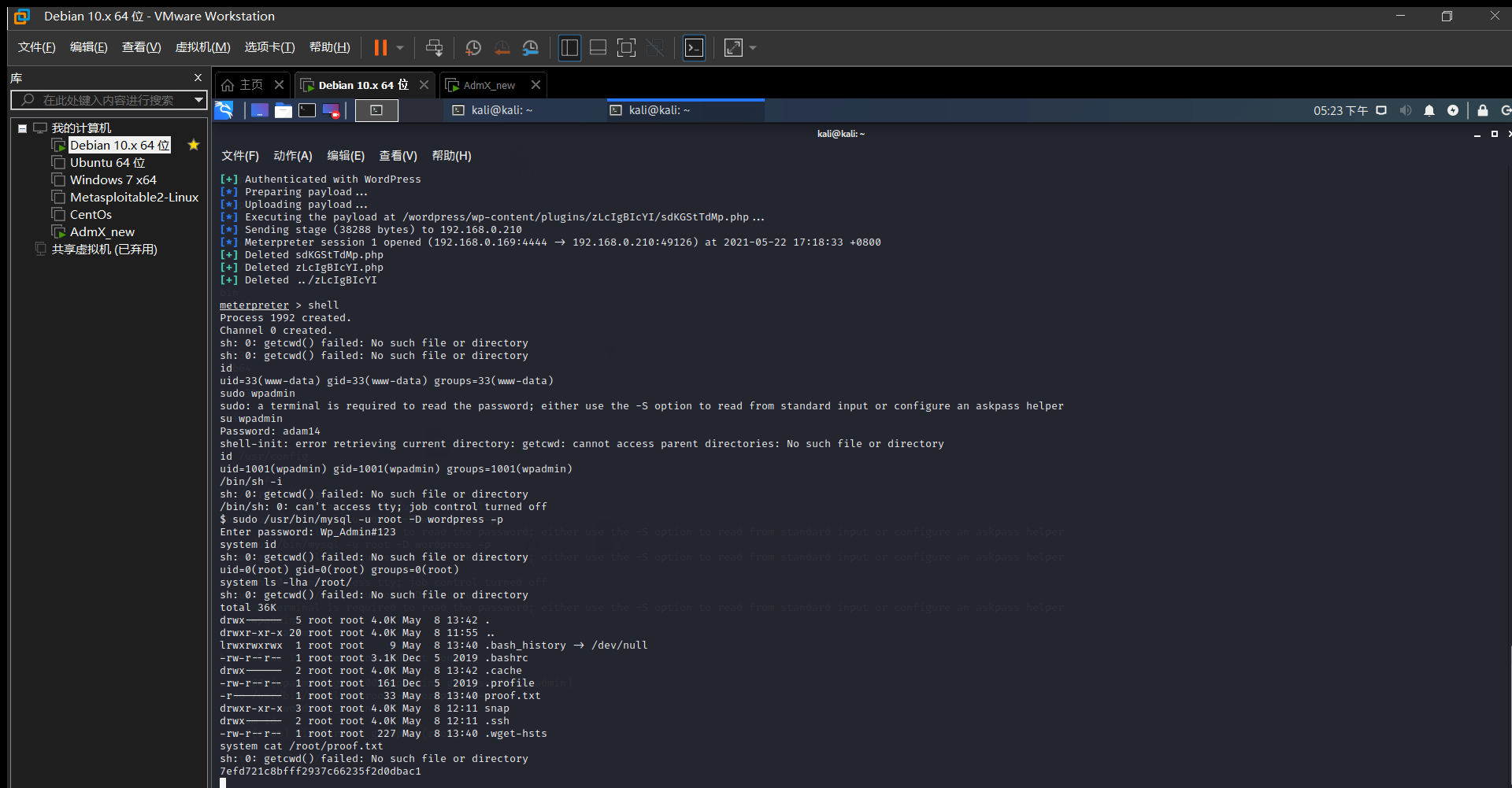
Task: Open notifications bell icon in Kali panel
Action: pos(1429,110)
